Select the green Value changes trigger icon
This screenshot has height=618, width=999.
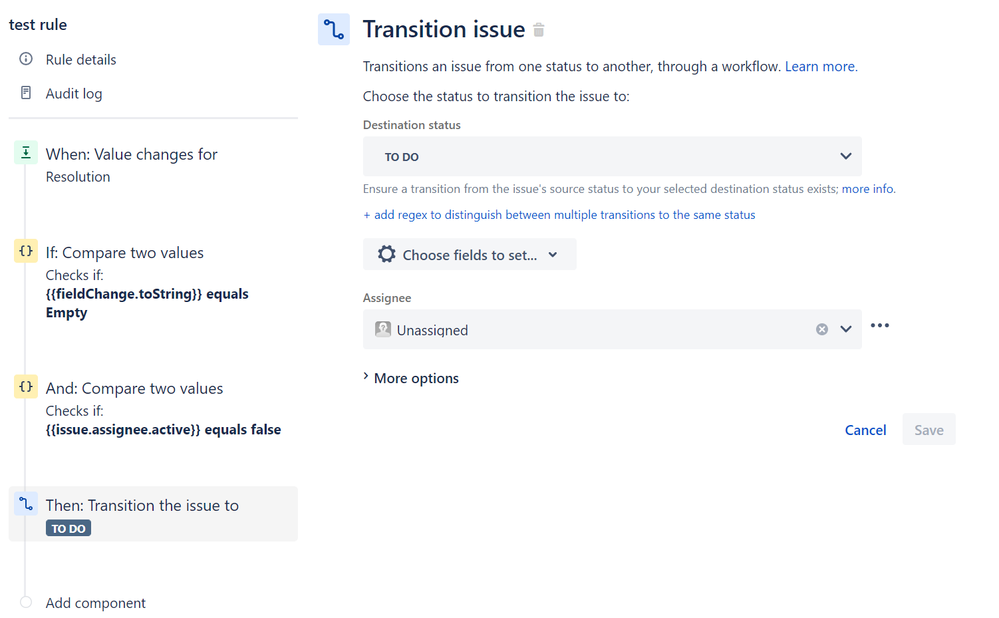[x=25, y=153]
